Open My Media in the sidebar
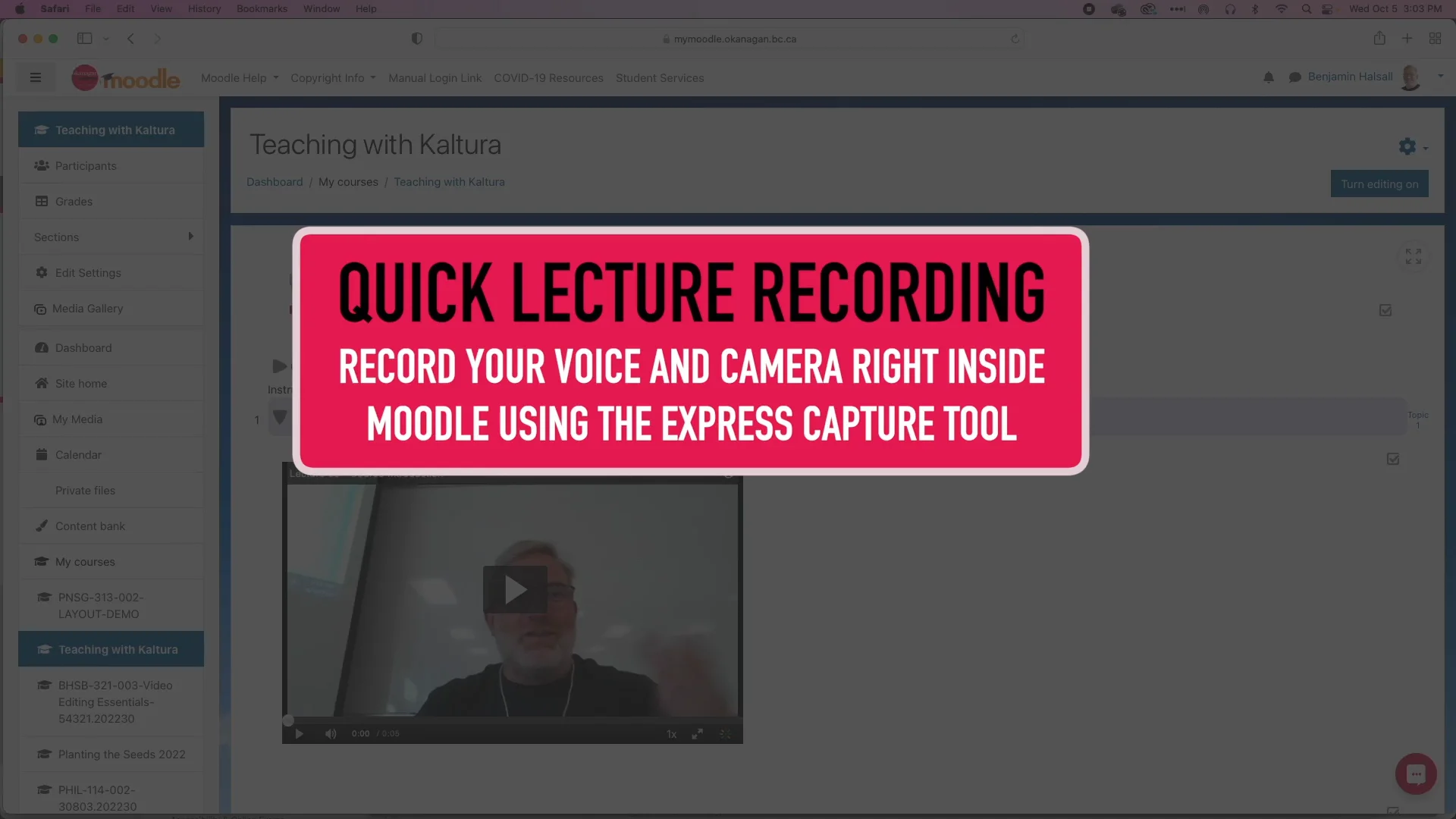 click(x=77, y=419)
